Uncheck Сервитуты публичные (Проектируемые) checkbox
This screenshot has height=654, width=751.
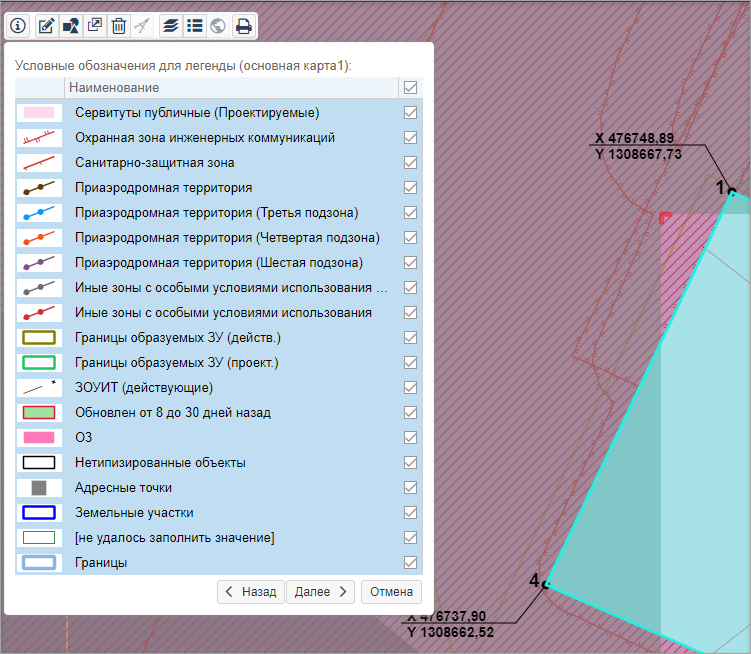pyautogui.click(x=410, y=113)
